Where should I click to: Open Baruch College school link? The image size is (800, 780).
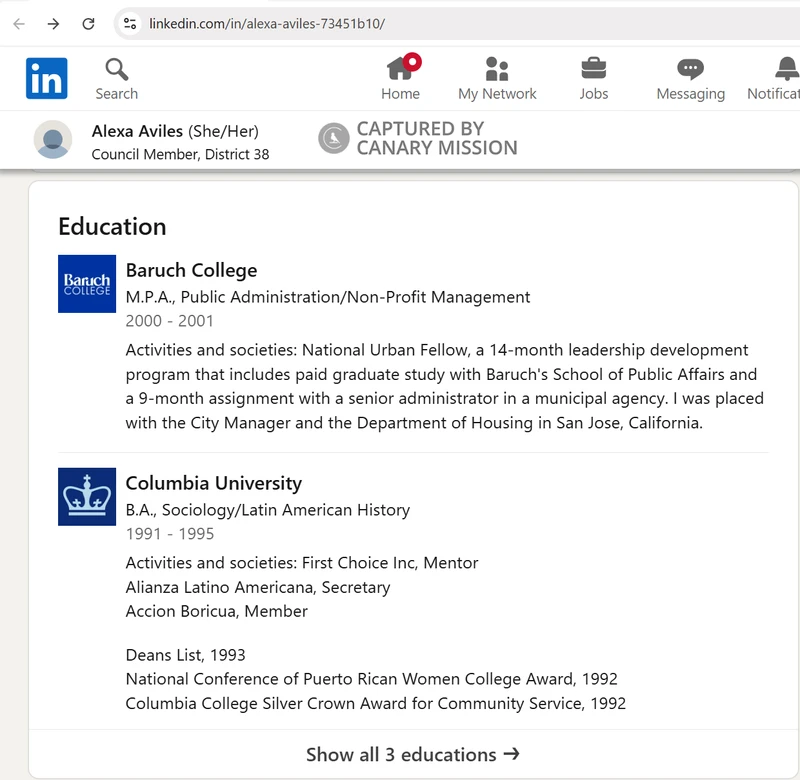(191, 270)
